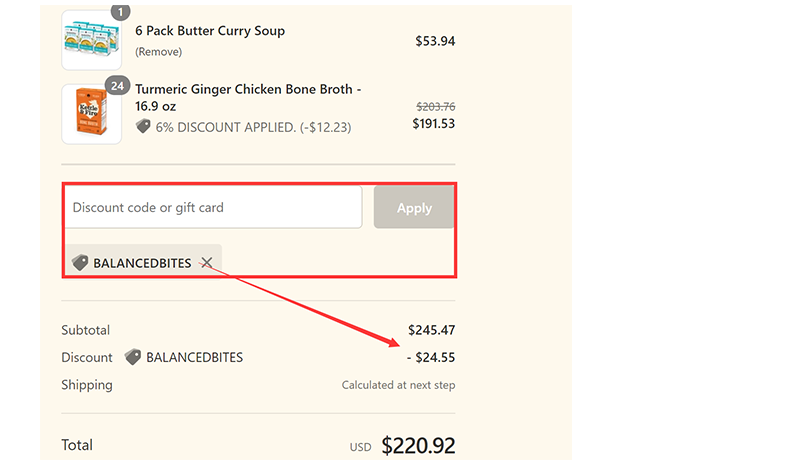Click the 6 Pack Butter Curry Soup title
Screen dimensions: 800x460
[210, 31]
